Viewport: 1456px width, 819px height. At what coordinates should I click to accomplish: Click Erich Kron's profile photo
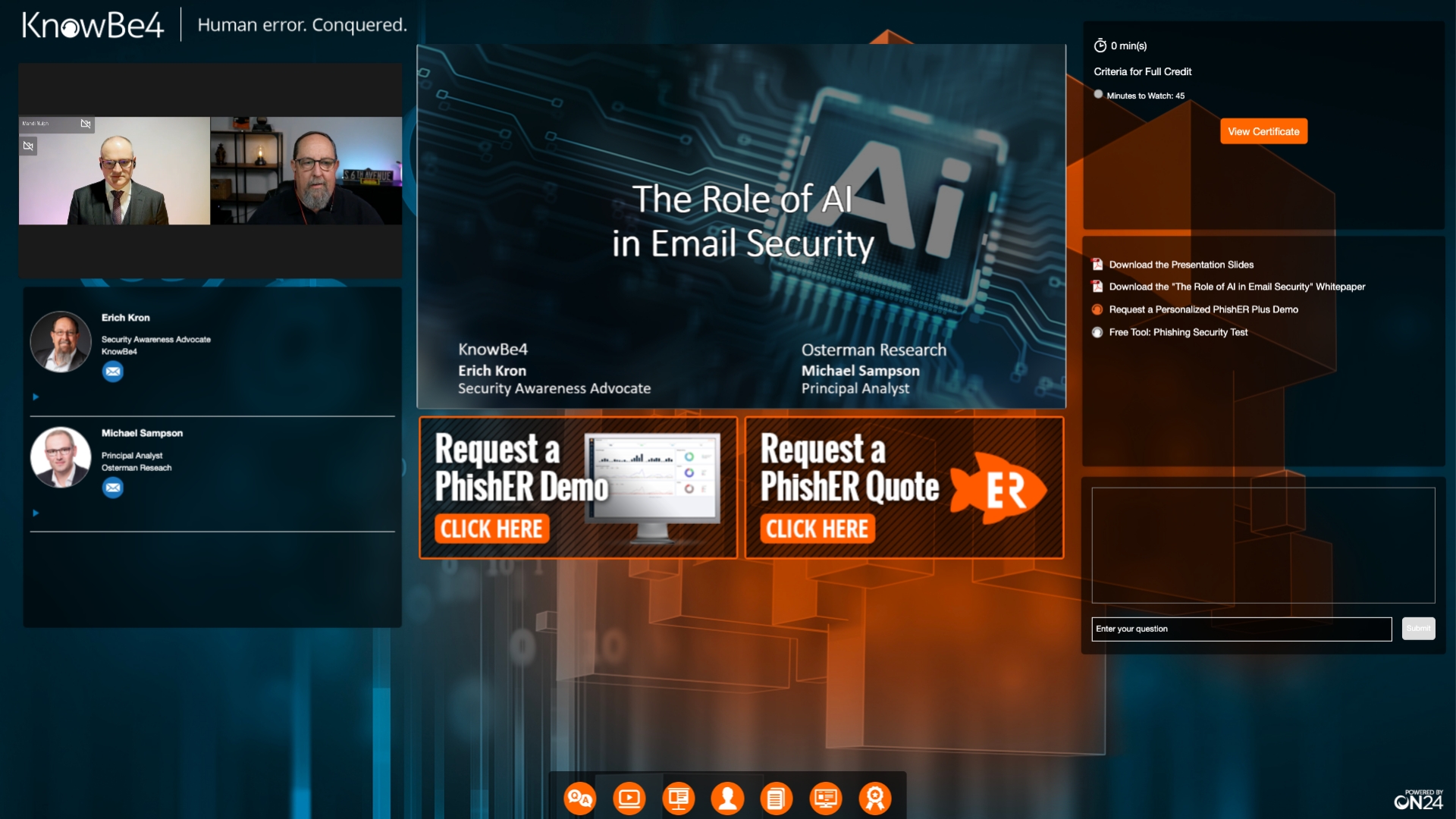pyautogui.click(x=61, y=341)
